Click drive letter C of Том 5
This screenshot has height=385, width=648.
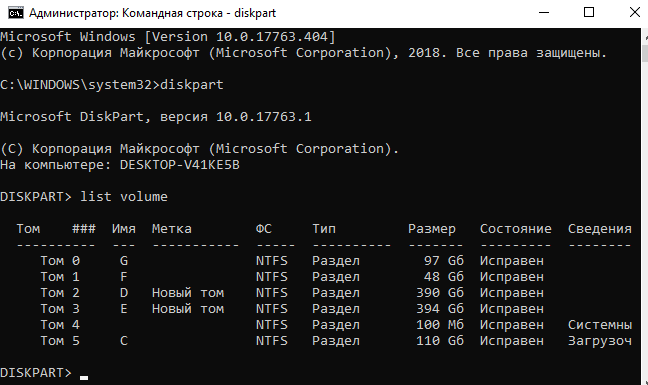coord(124,341)
